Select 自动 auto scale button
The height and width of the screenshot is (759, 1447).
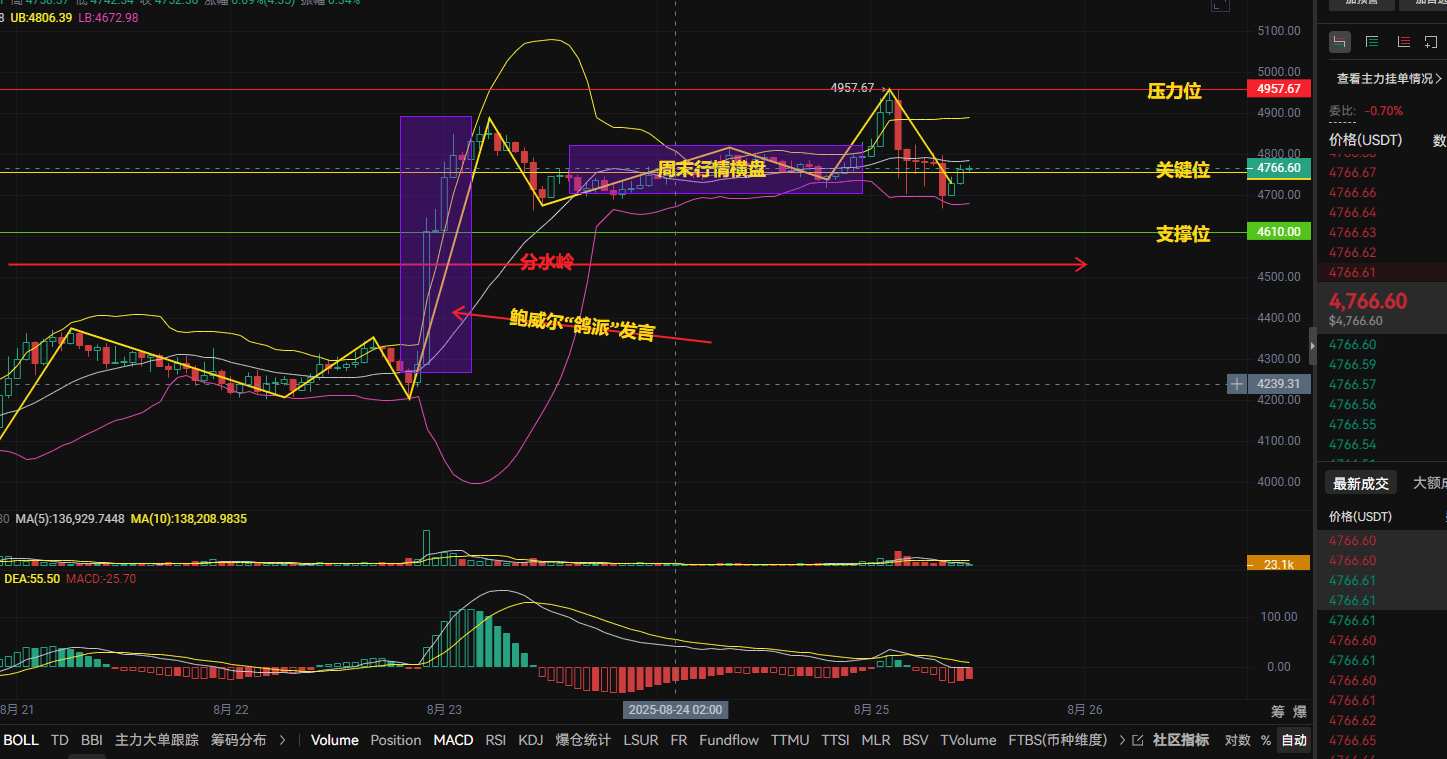[x=1294, y=740]
